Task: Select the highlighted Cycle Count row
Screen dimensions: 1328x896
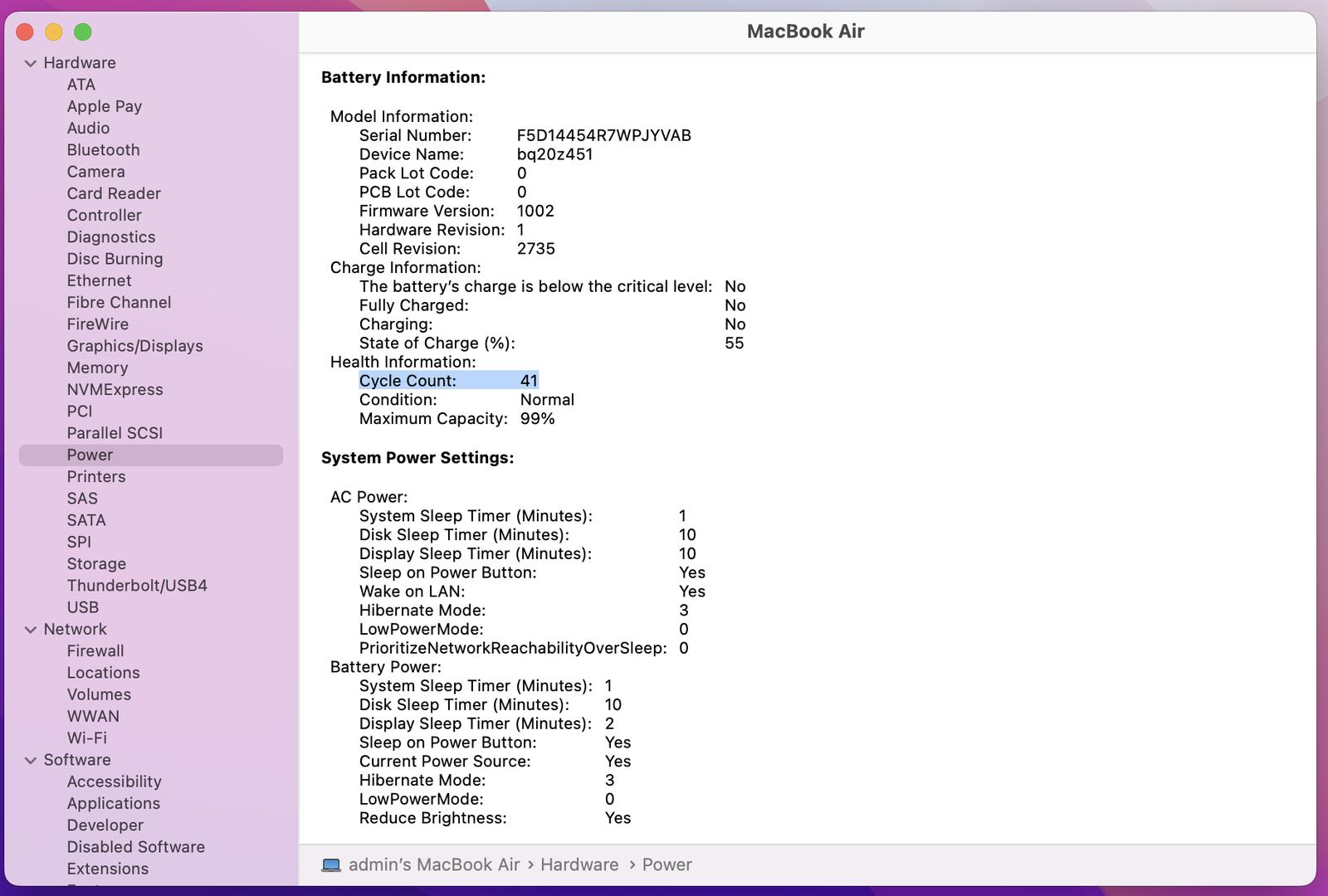Action: tap(448, 381)
